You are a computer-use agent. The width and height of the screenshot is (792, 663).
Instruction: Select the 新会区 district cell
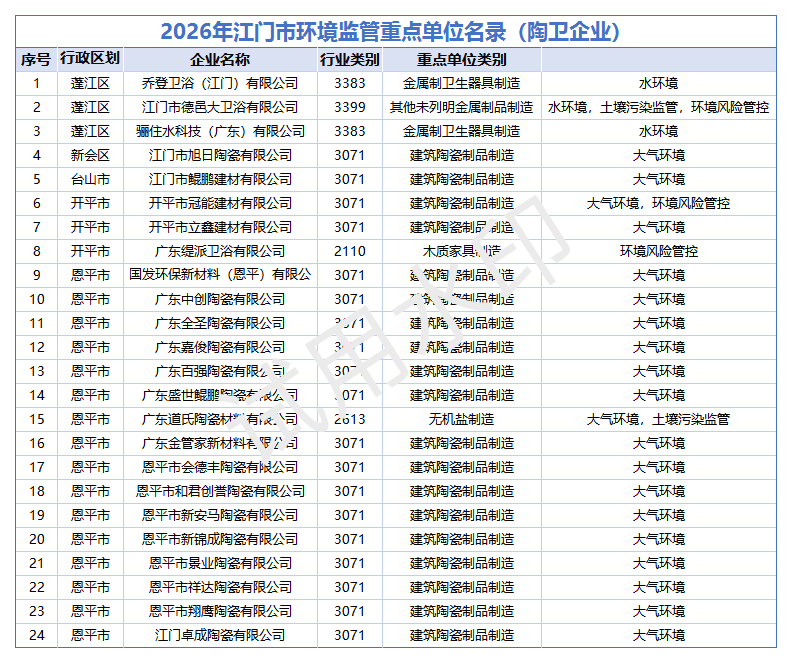90,155
